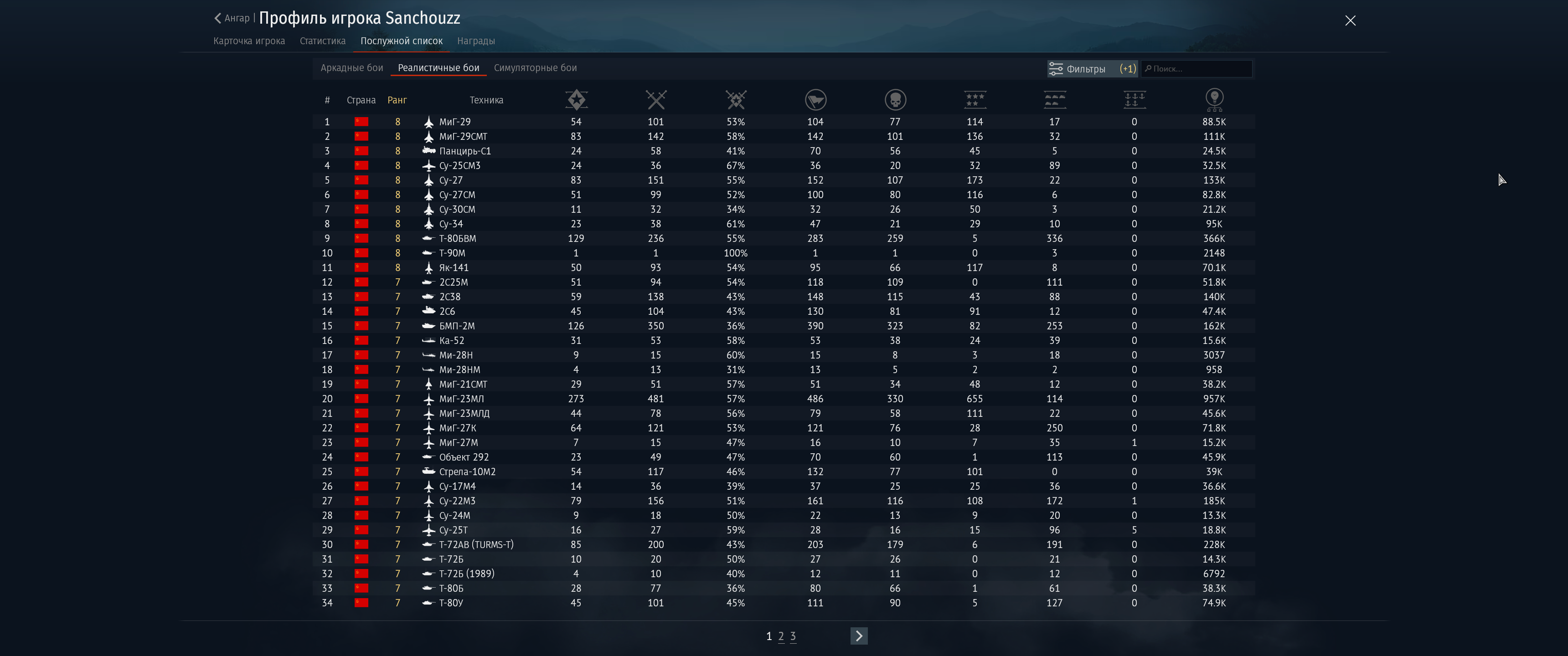Sort by crossed swords battles column

(x=655, y=100)
